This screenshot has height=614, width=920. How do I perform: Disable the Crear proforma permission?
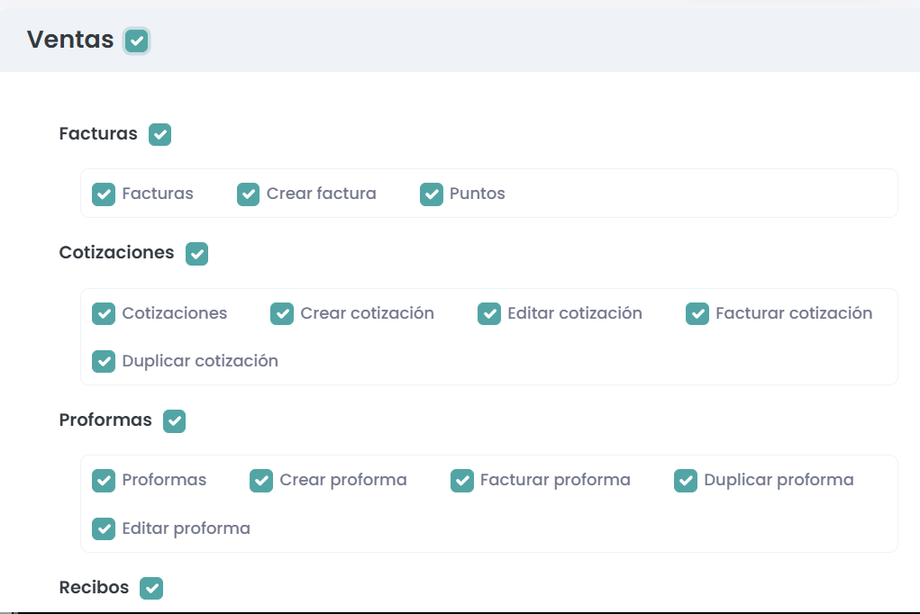click(261, 481)
